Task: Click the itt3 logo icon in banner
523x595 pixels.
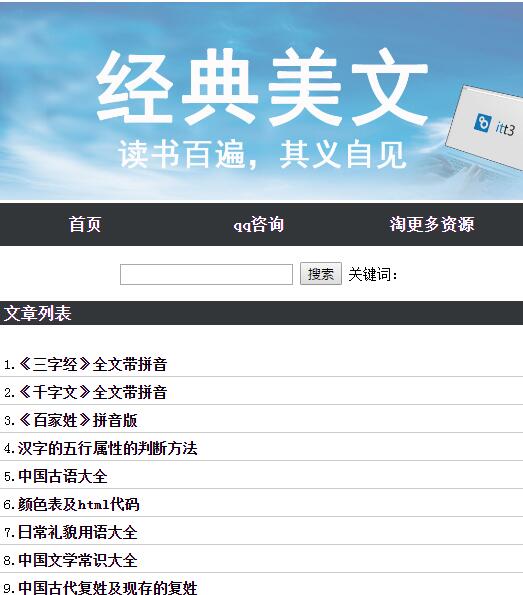Action: [482, 123]
